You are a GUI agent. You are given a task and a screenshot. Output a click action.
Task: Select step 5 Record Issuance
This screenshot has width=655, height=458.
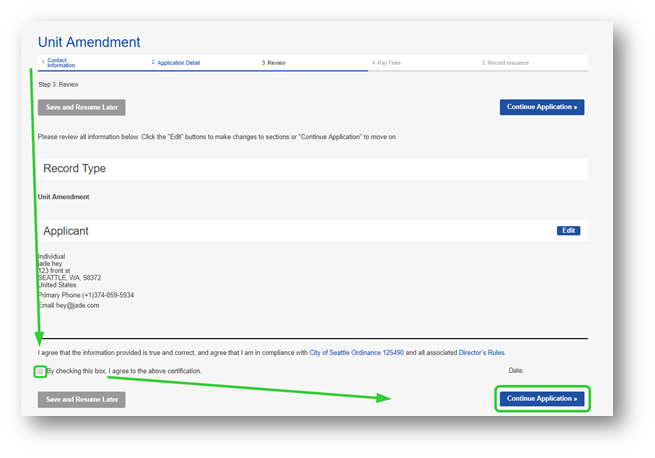507,62
